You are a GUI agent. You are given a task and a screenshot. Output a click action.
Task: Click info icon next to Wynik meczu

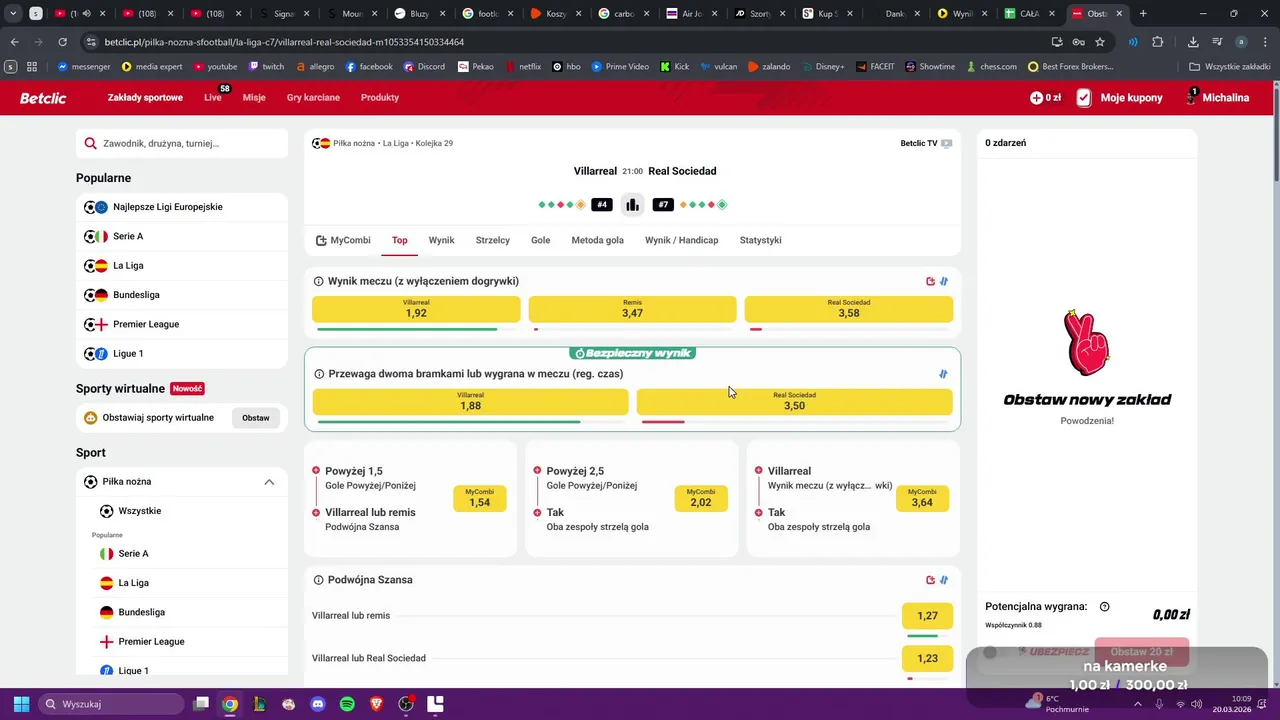[319, 282]
